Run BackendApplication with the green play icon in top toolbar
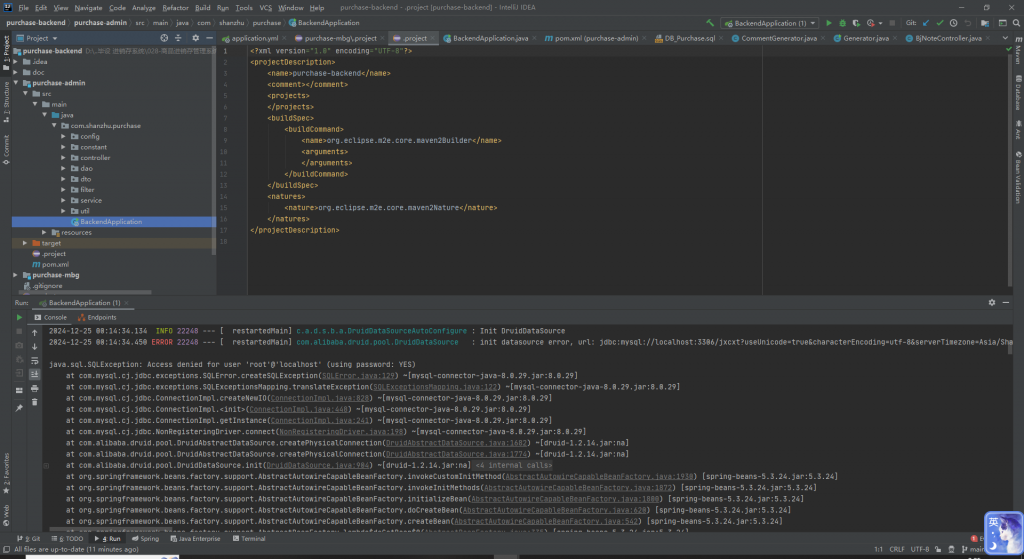The height and width of the screenshot is (559, 1024). 829,23
